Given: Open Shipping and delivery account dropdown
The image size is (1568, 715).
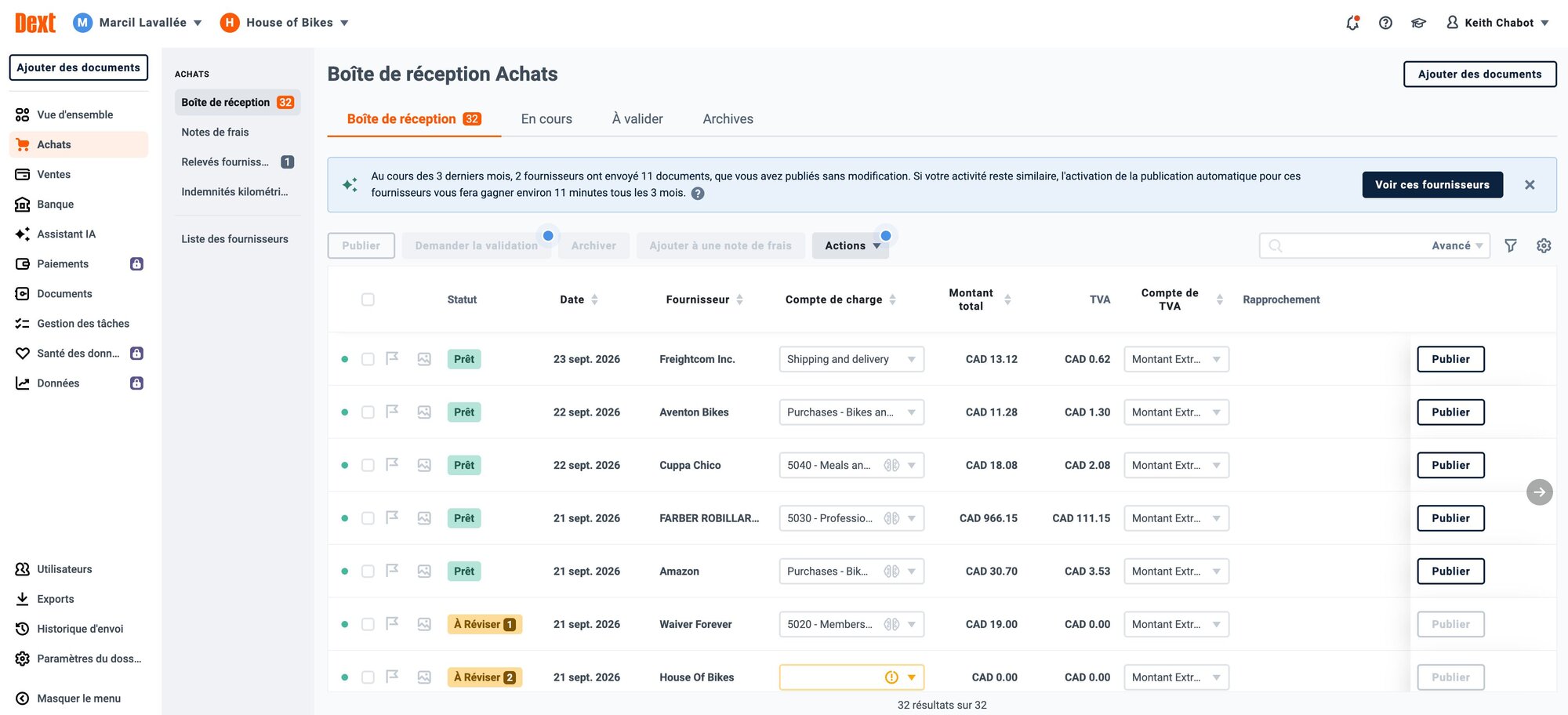Looking at the screenshot, I should click(x=851, y=359).
